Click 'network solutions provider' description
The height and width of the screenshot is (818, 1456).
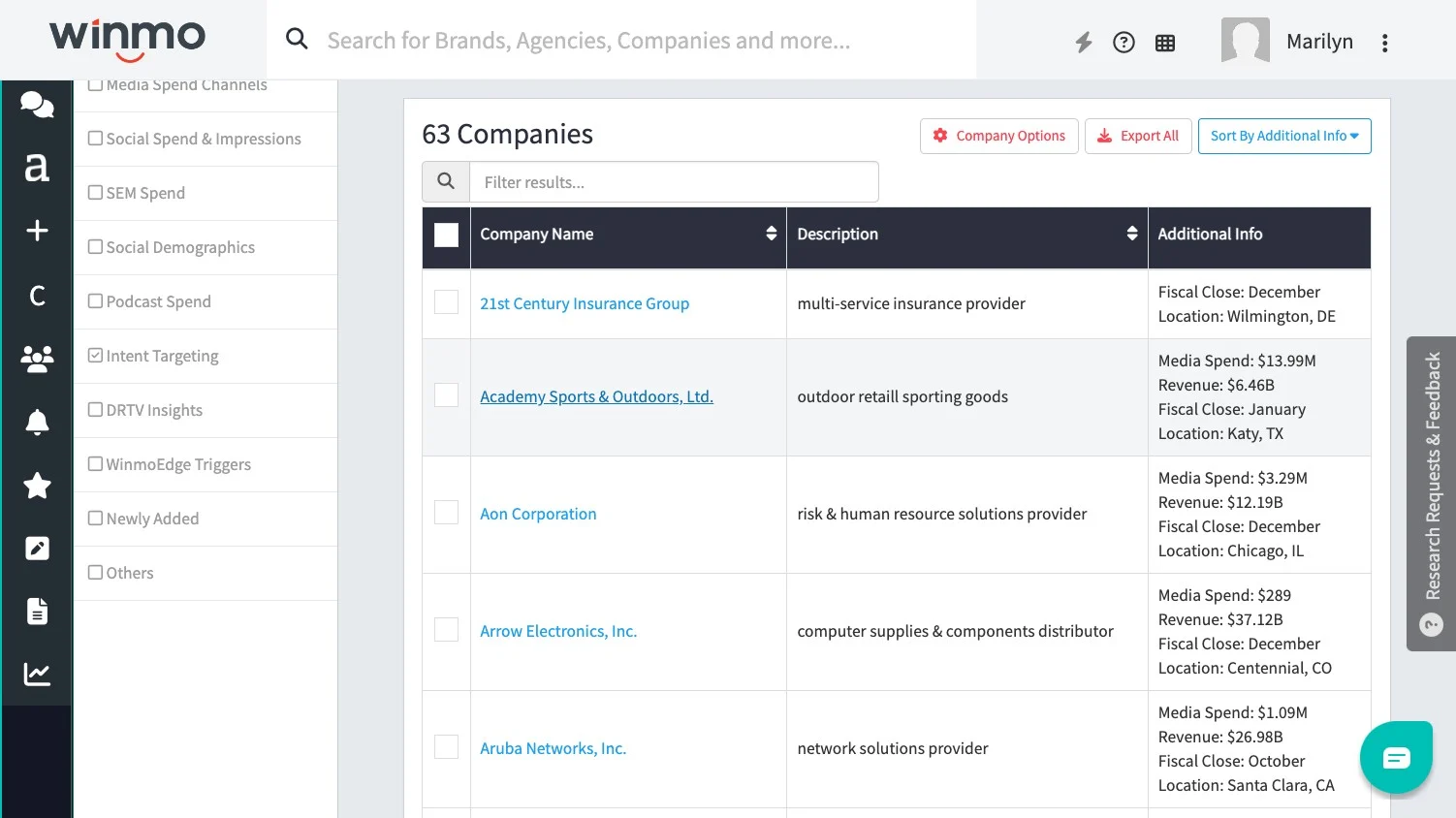(x=893, y=748)
